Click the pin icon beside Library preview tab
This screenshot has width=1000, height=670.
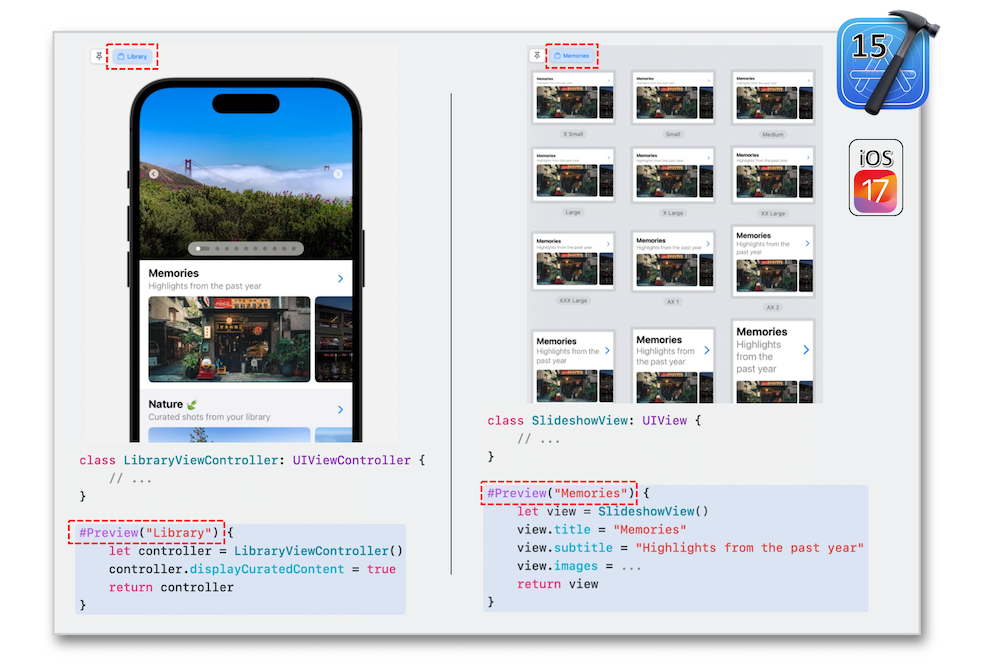point(99,56)
